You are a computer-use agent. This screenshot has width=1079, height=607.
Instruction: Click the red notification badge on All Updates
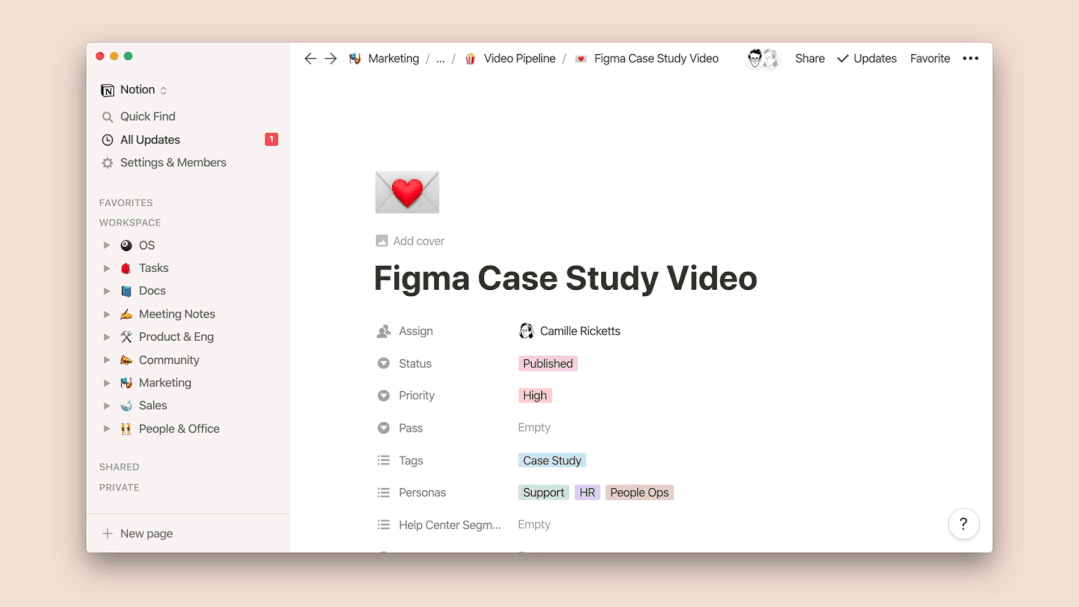click(x=271, y=140)
